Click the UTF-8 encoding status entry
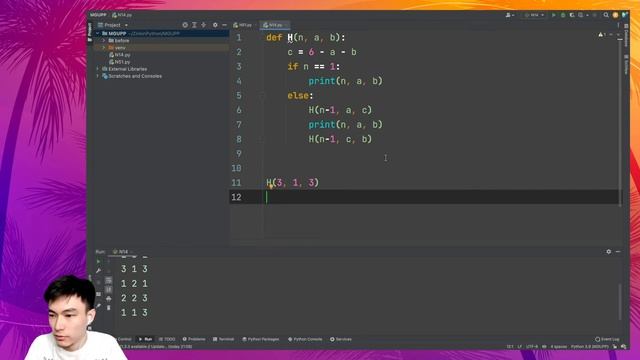Image resolution: width=640 pixels, height=360 pixels. [x=532, y=347]
